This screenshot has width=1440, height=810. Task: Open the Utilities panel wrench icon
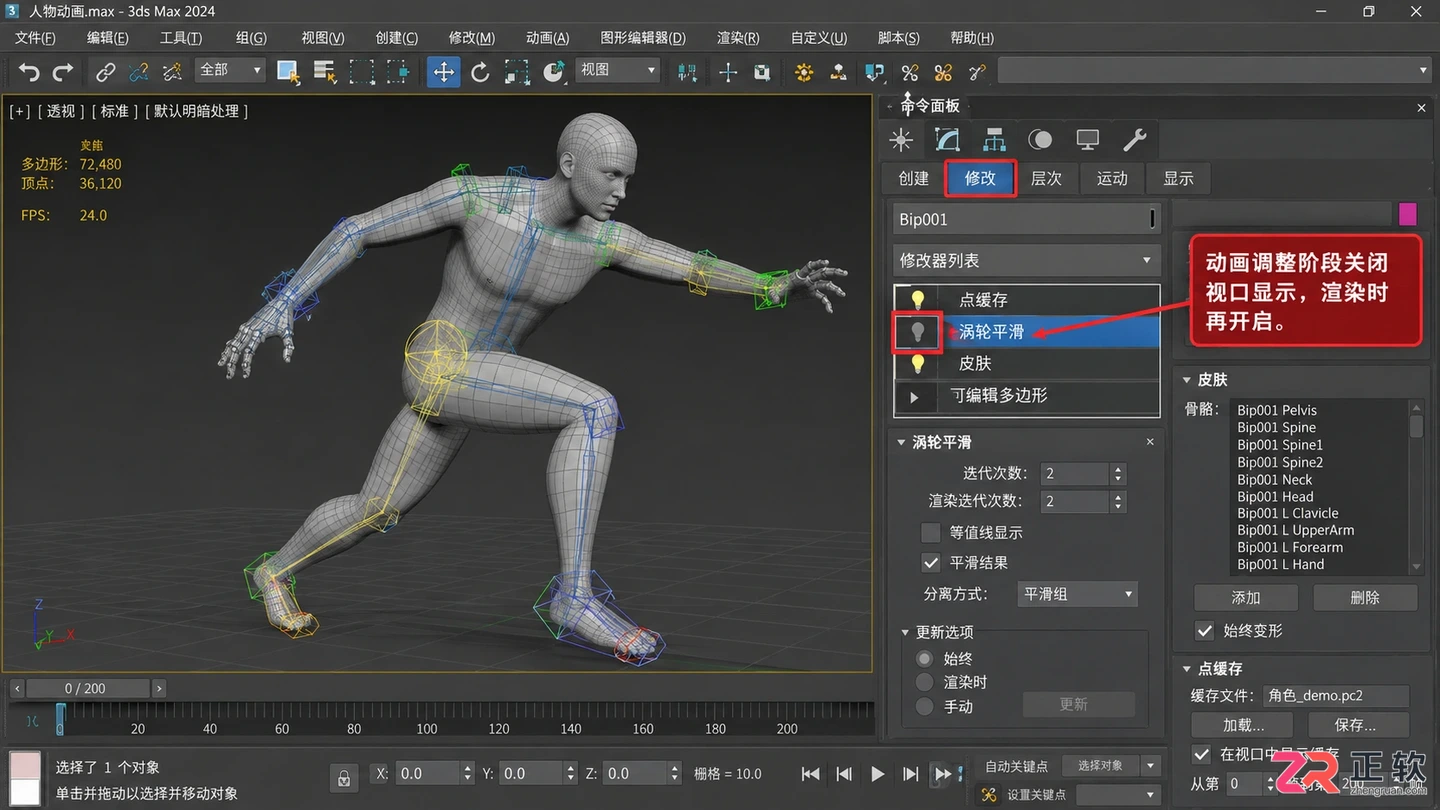[x=1134, y=140]
